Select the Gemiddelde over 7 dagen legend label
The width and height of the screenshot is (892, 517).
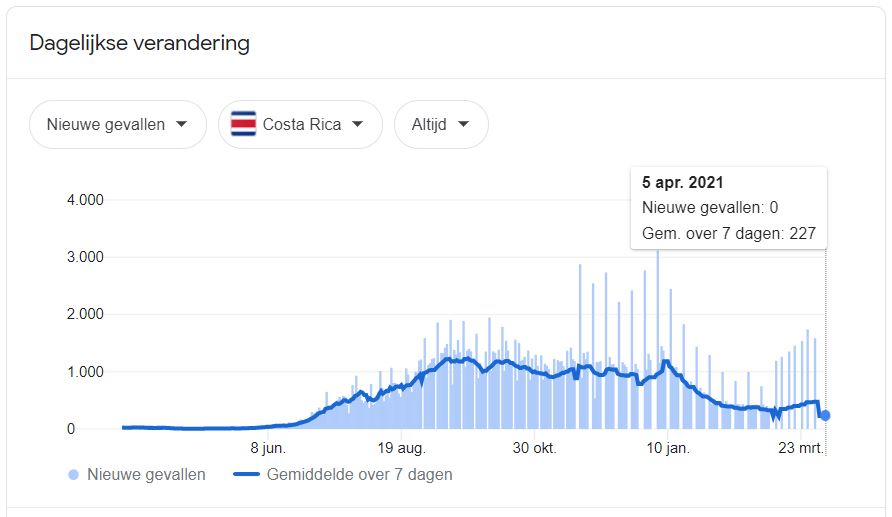(x=360, y=474)
